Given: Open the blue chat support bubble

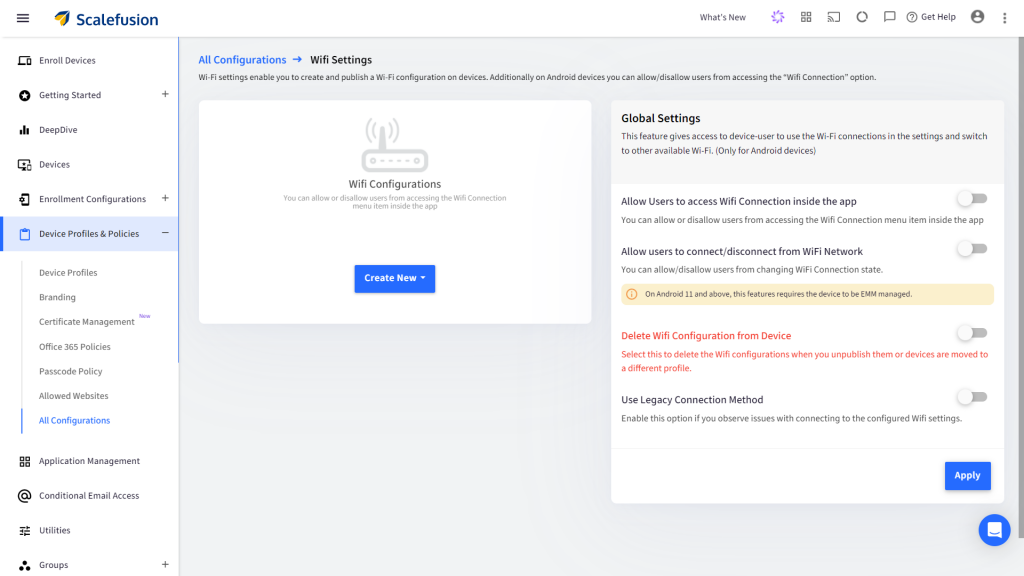Looking at the screenshot, I should pyautogui.click(x=994, y=529).
